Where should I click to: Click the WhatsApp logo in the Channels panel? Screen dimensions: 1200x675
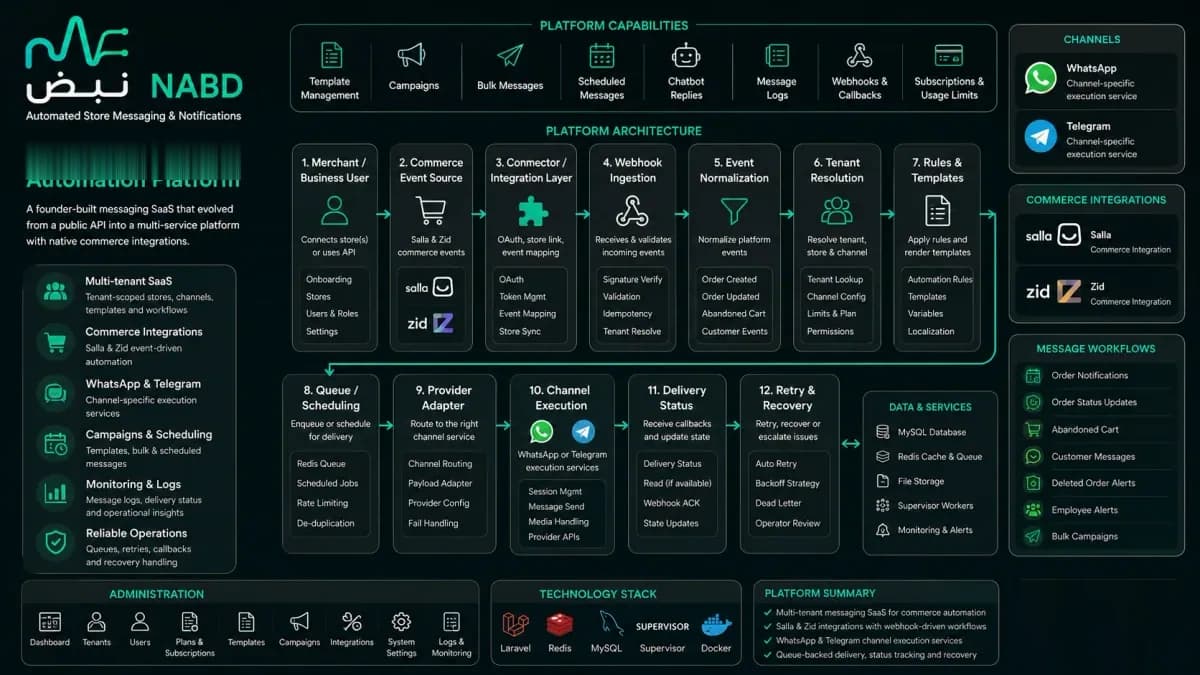[1040, 78]
